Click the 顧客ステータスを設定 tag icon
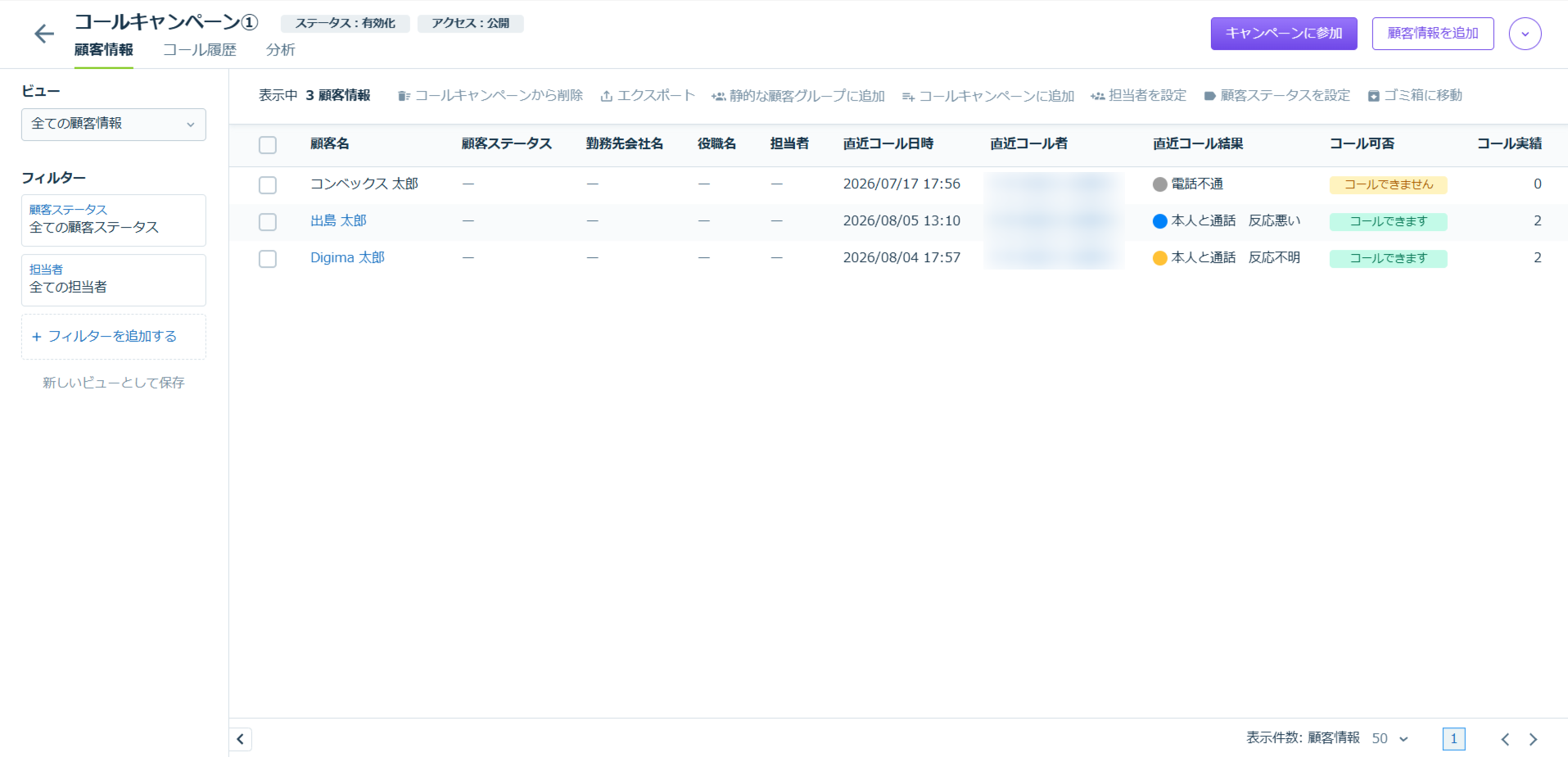The width and height of the screenshot is (1568, 757). click(1209, 96)
